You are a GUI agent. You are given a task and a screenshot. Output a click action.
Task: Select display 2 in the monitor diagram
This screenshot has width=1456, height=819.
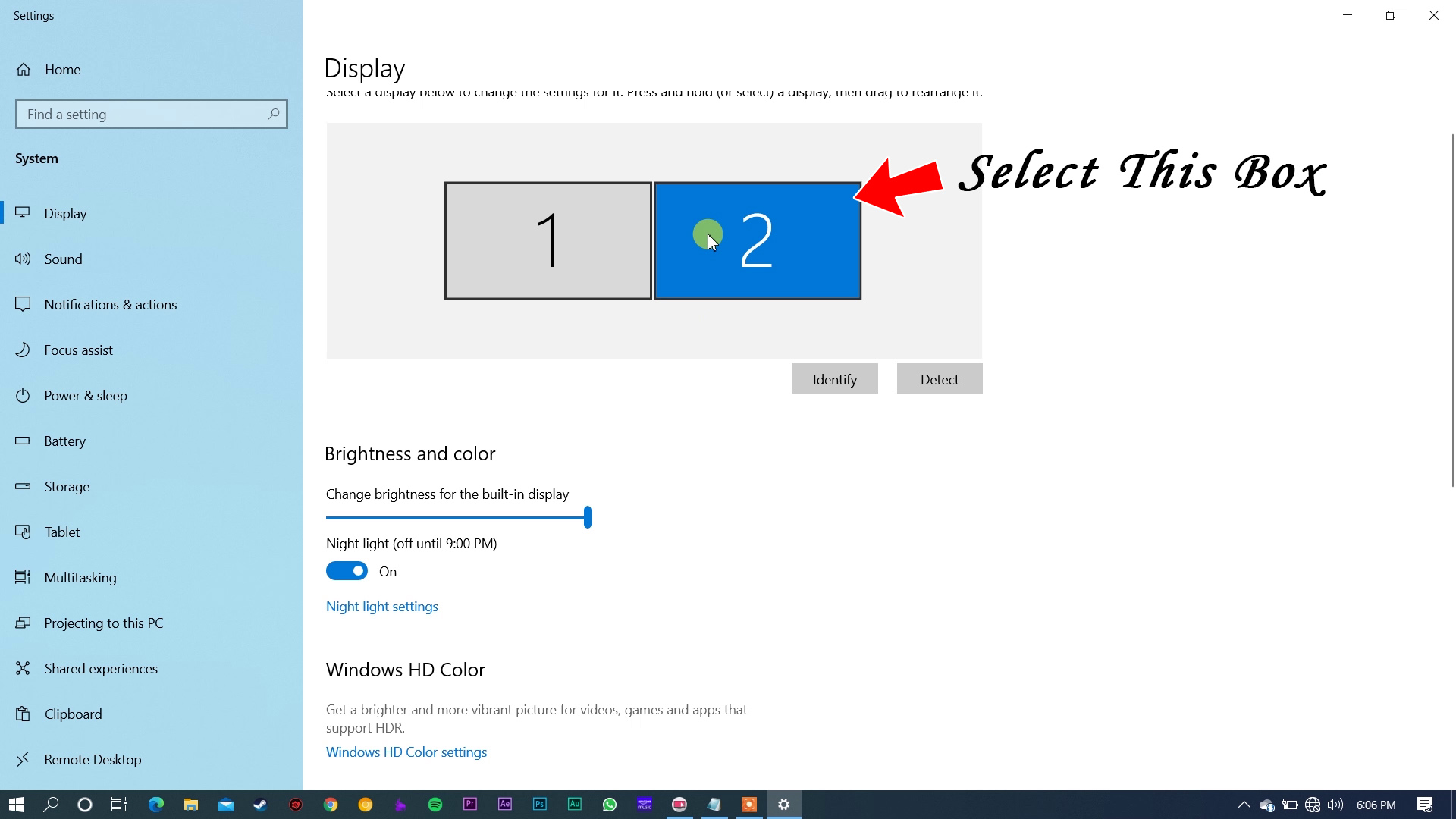[757, 240]
